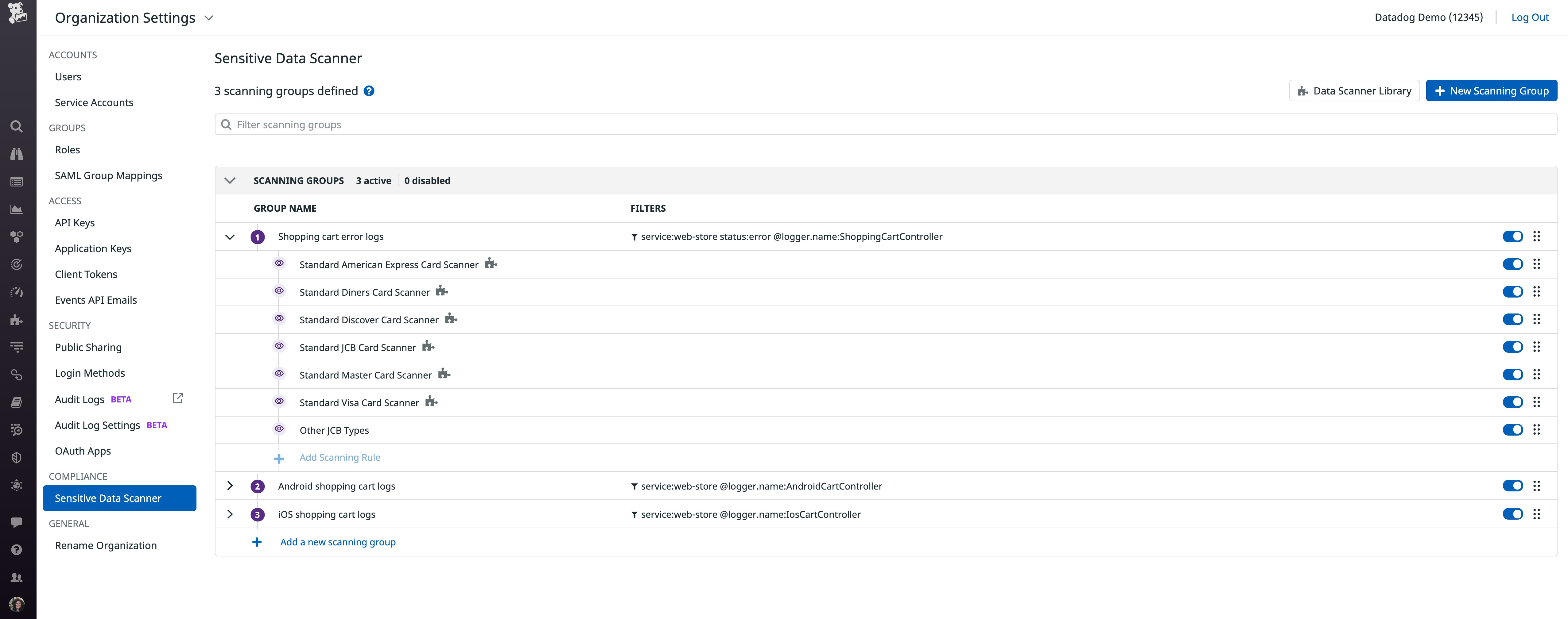Go to API Keys settings page
The image size is (1568, 619).
[x=75, y=223]
